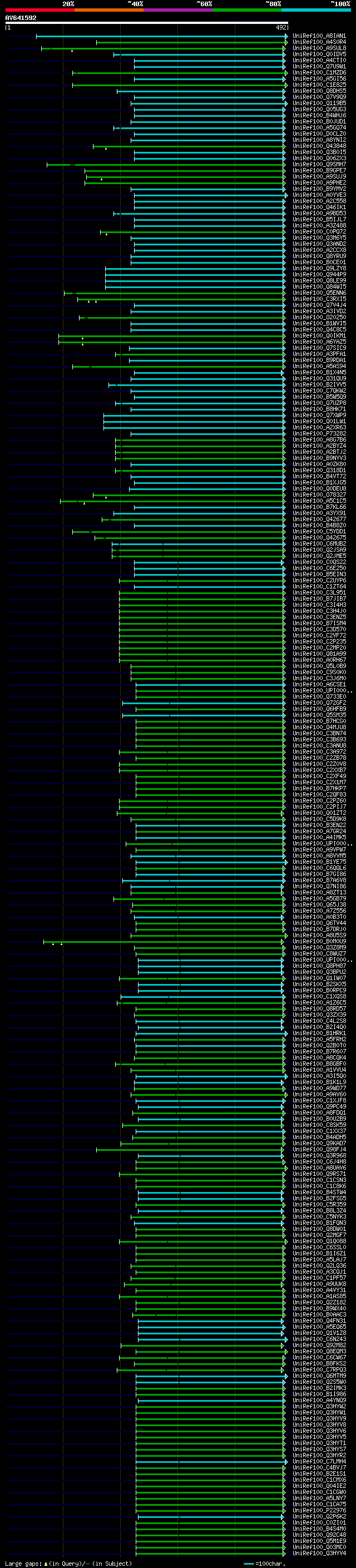Select hit UniRef100_A0B3T0
The width and height of the screenshot is (356, 1568).
[319, 917]
